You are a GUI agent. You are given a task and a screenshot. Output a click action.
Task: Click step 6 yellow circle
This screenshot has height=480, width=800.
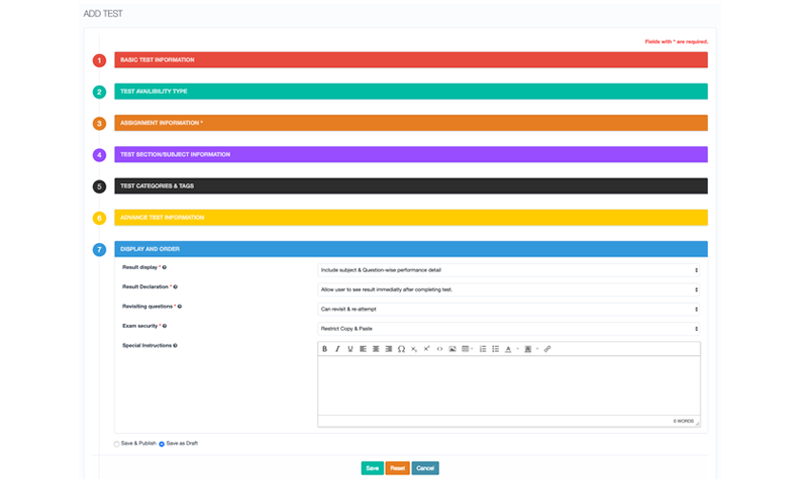click(x=99, y=218)
